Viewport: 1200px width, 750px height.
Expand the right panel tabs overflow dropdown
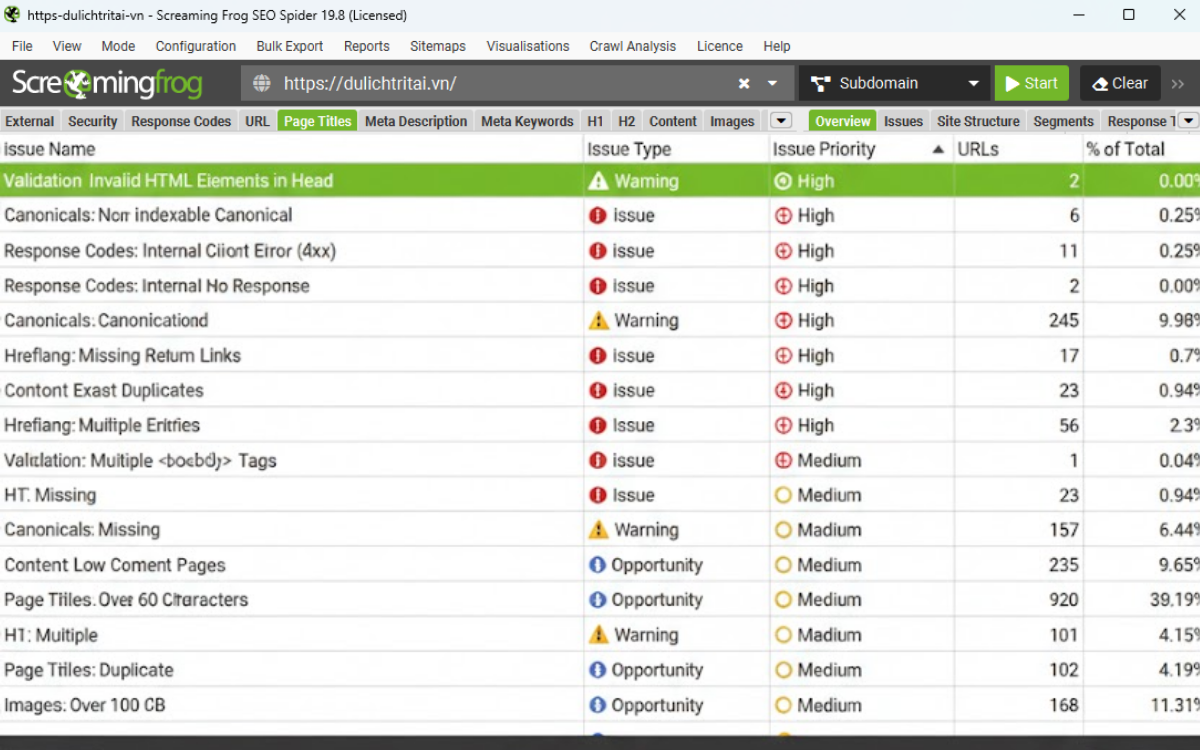tap(1187, 121)
